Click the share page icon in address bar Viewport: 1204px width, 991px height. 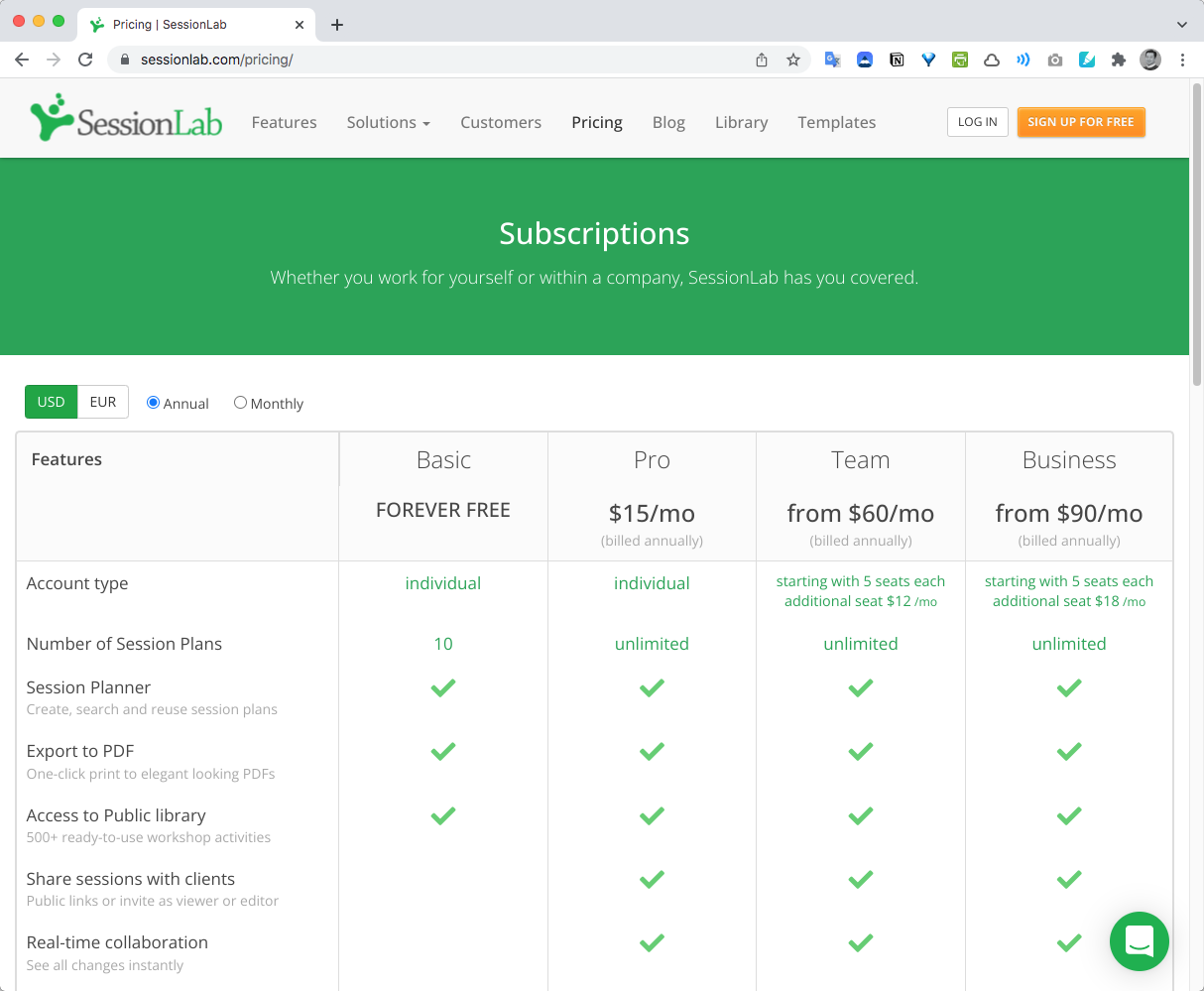tap(762, 60)
